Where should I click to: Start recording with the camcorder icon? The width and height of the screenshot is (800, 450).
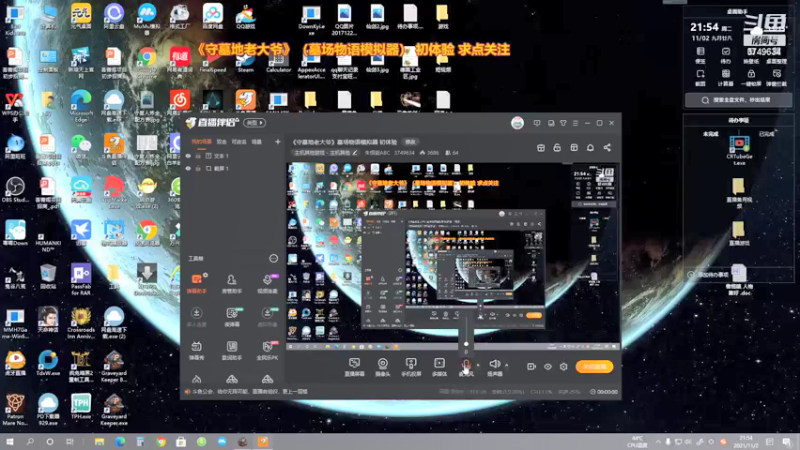pyautogui.click(x=531, y=366)
